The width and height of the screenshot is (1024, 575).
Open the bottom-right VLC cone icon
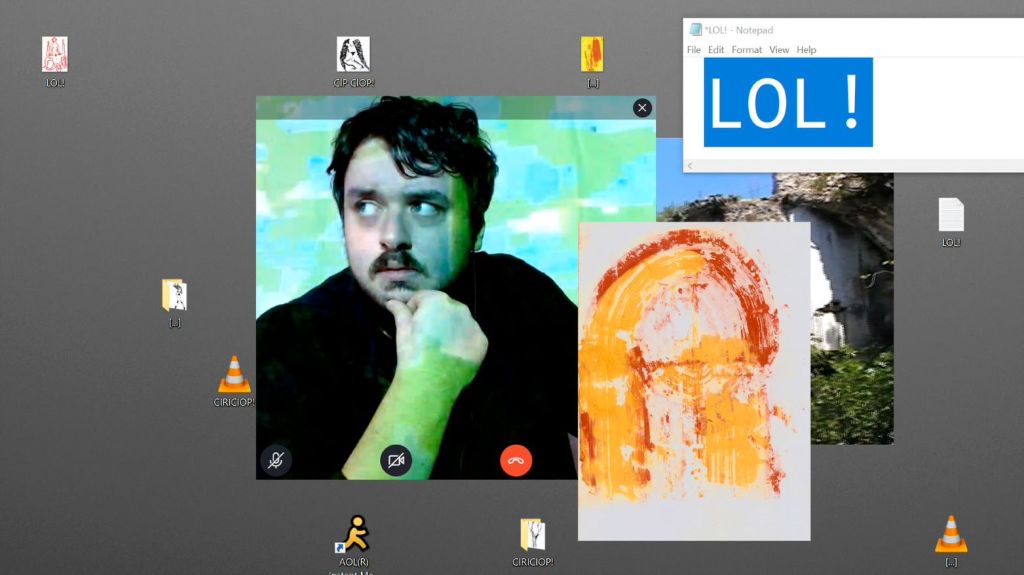(951, 535)
